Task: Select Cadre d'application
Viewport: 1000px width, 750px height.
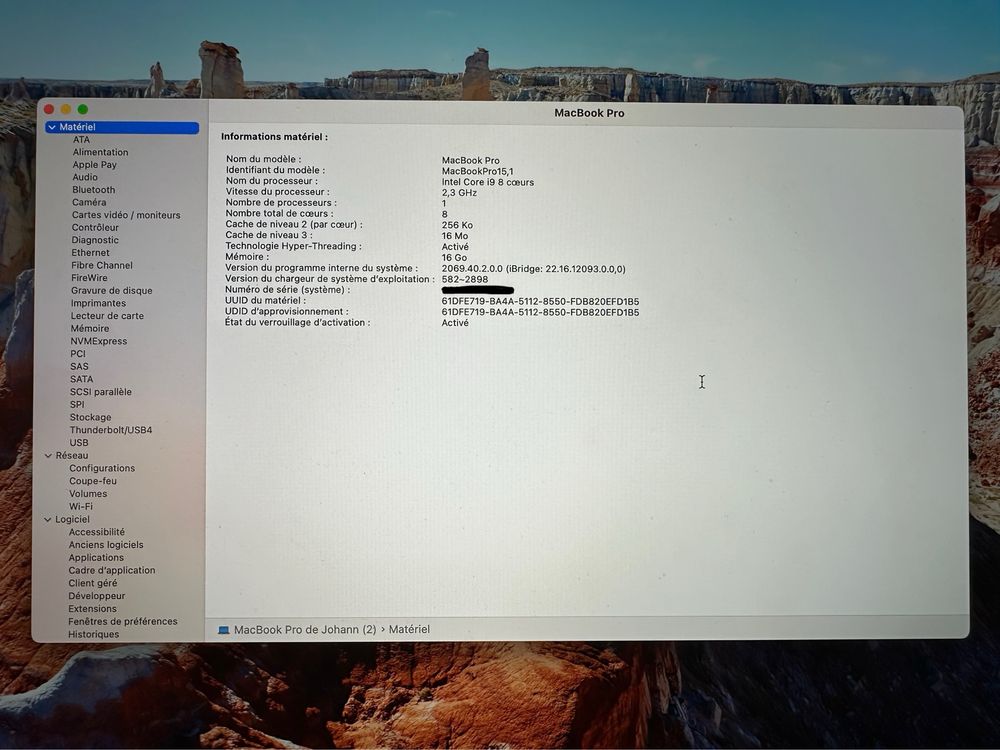Action: (112, 571)
